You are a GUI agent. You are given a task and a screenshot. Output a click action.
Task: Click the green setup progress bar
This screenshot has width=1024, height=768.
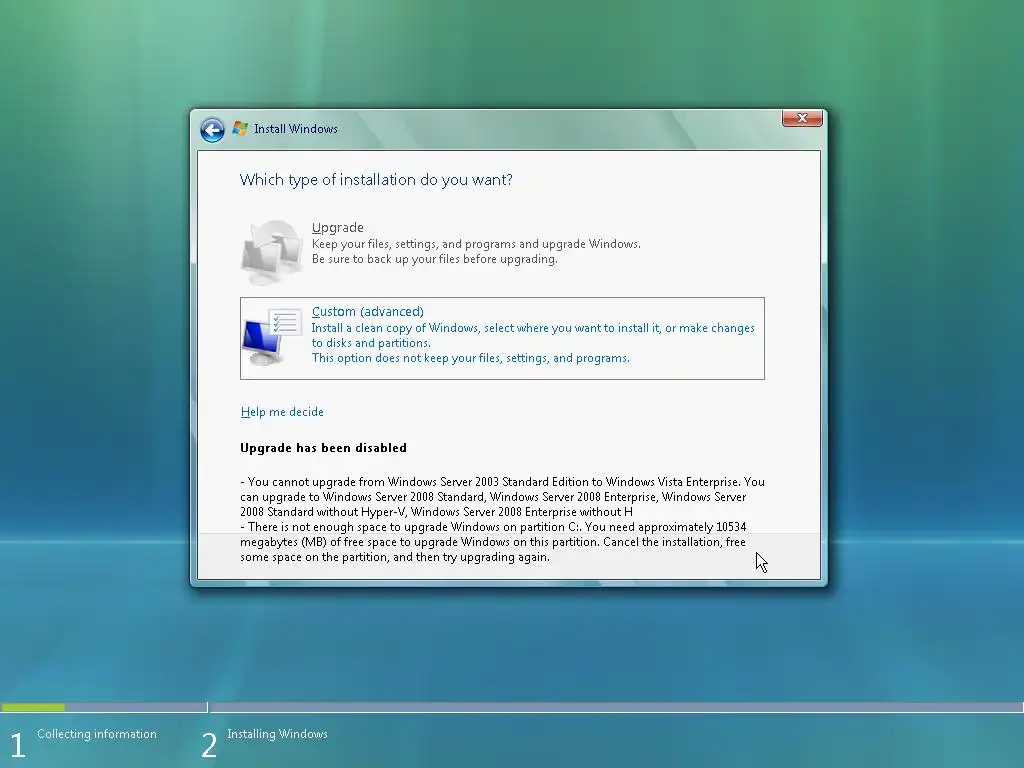click(33, 707)
